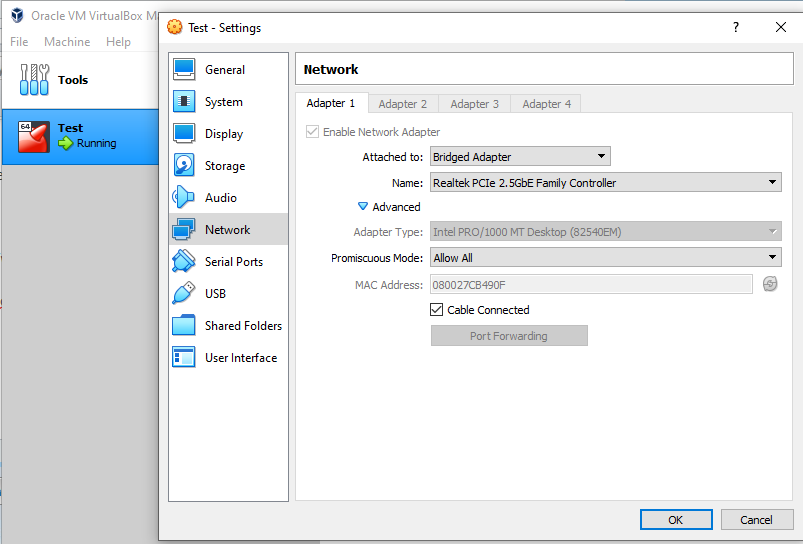
Task: Open the General settings icon
Action: [x=184, y=70]
